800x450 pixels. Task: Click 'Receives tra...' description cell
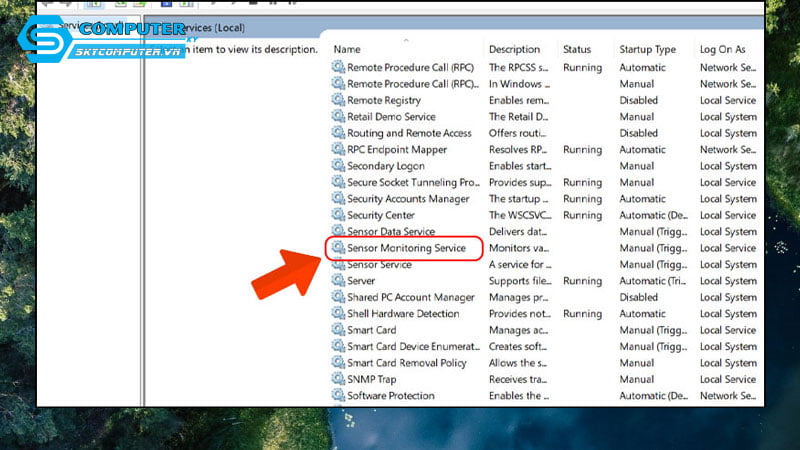[517, 379]
